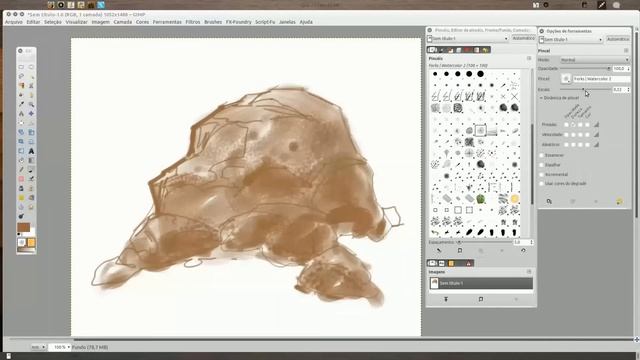Open Sem título-1 dropdown in the Pincéis dock
The height and width of the screenshot is (360, 640).
(468, 38)
